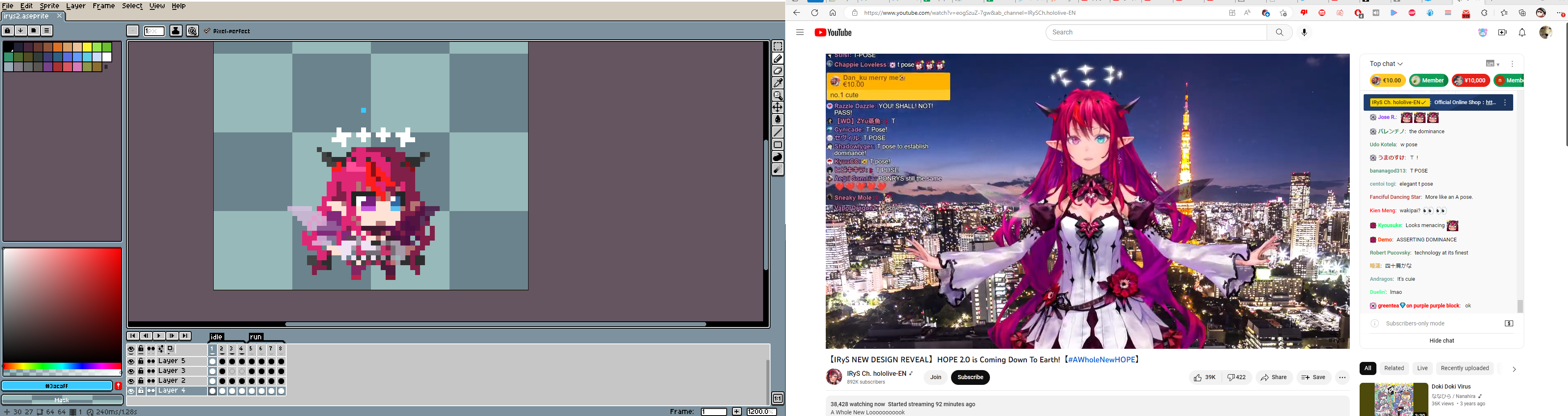
Task: Toggle lock on Layer 3
Action: (x=140, y=371)
